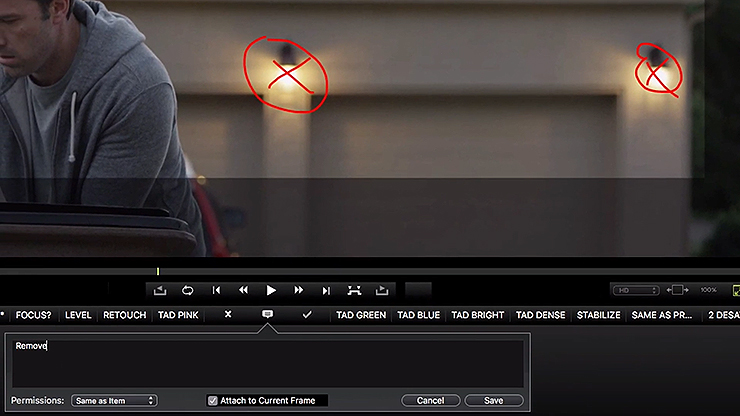
Task: Select the TAD GREEN tag
Action: tap(361, 315)
